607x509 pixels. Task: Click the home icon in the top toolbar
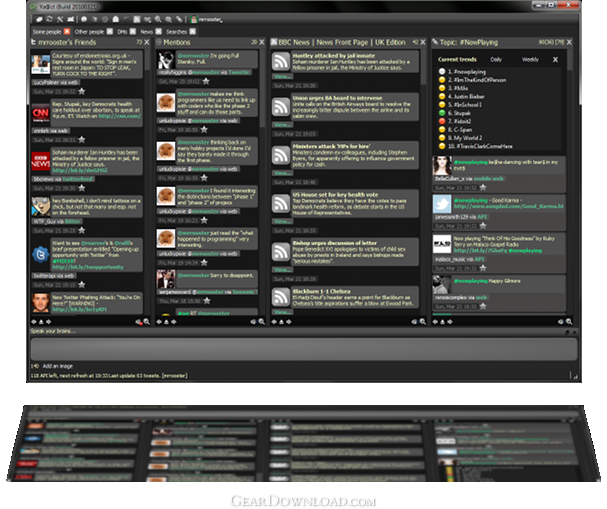(115, 19)
